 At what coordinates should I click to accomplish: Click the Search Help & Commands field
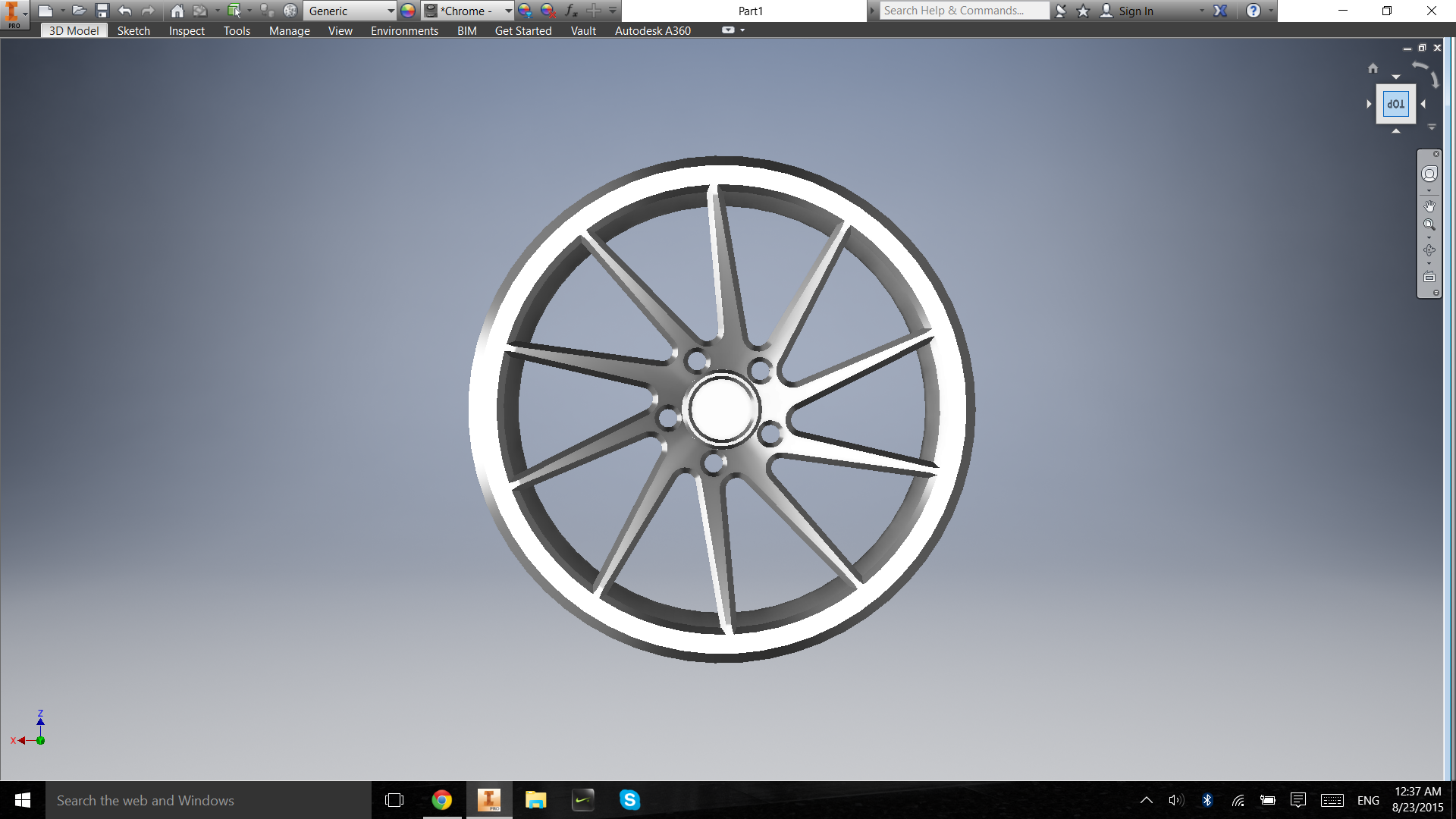pos(963,11)
